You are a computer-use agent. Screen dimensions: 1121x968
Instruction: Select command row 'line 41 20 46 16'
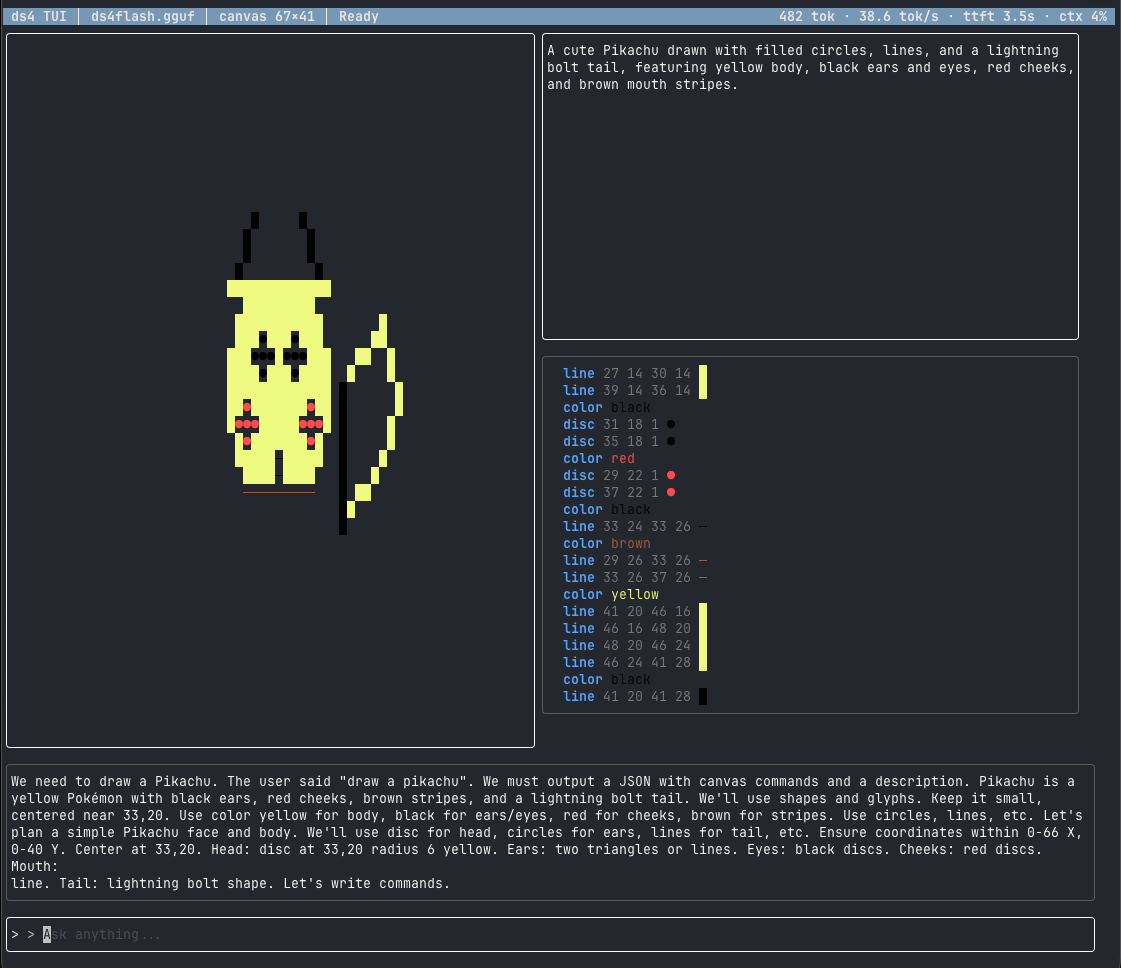pos(634,611)
